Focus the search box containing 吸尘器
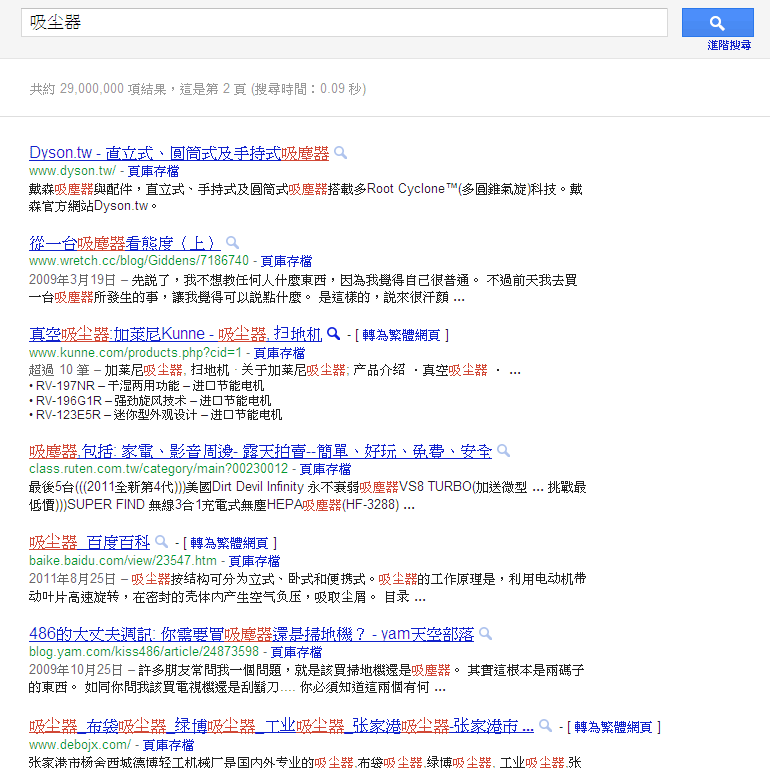Image resolution: width=770 pixels, height=768 pixels. coord(344,22)
